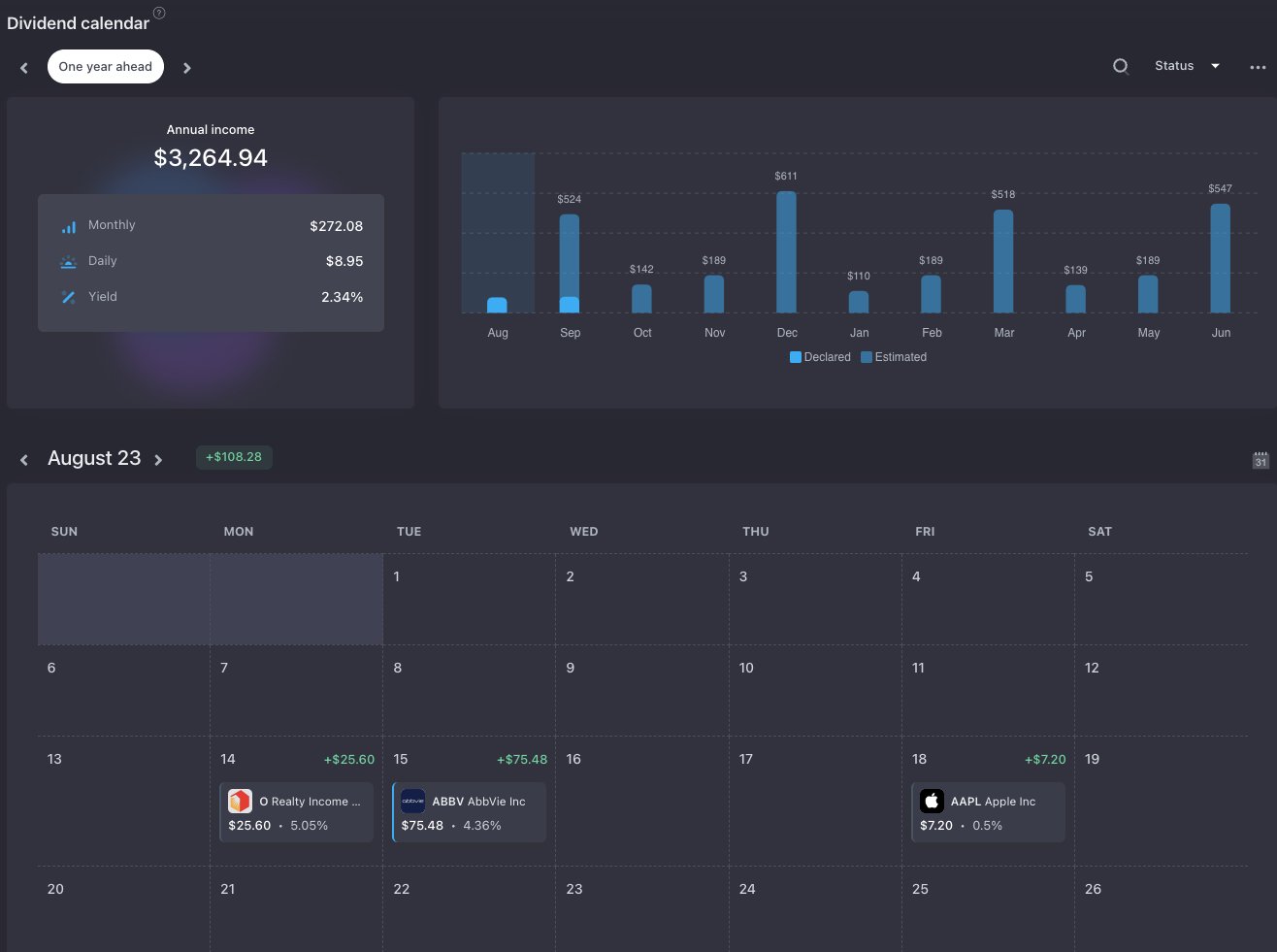This screenshot has height=952, width=1277.
Task: Click the search magnifier icon
Action: [x=1121, y=67]
